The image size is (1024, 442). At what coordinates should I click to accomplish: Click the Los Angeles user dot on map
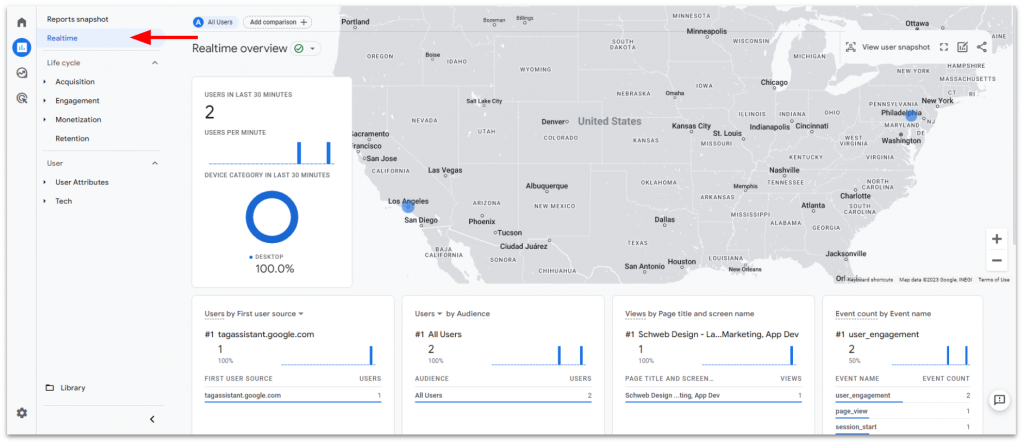pos(408,205)
